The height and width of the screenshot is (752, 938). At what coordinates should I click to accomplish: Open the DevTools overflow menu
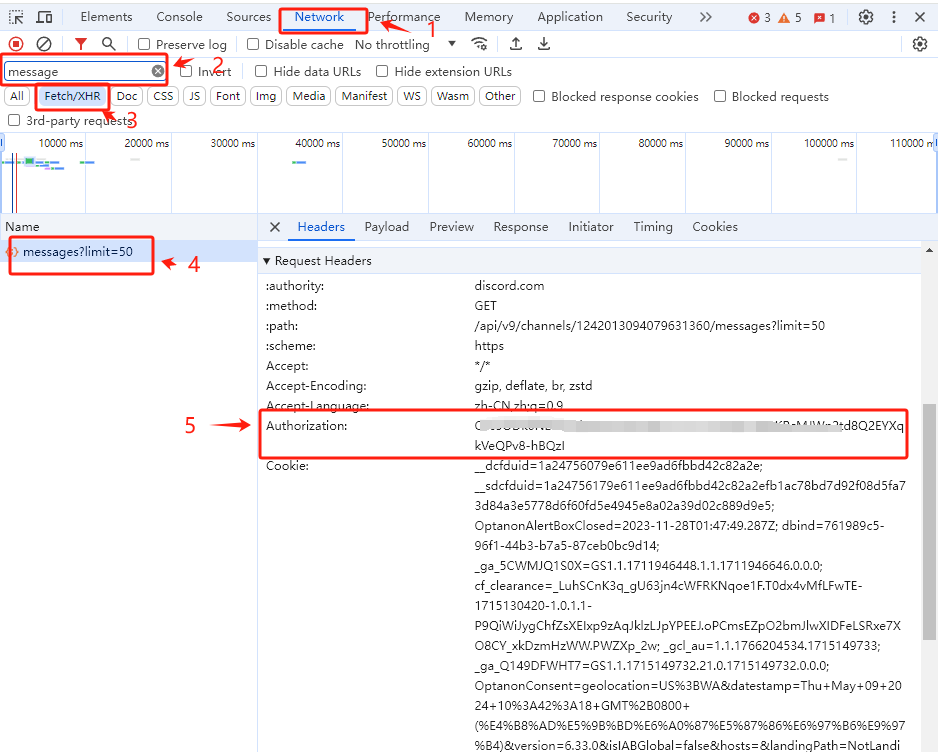coord(895,16)
